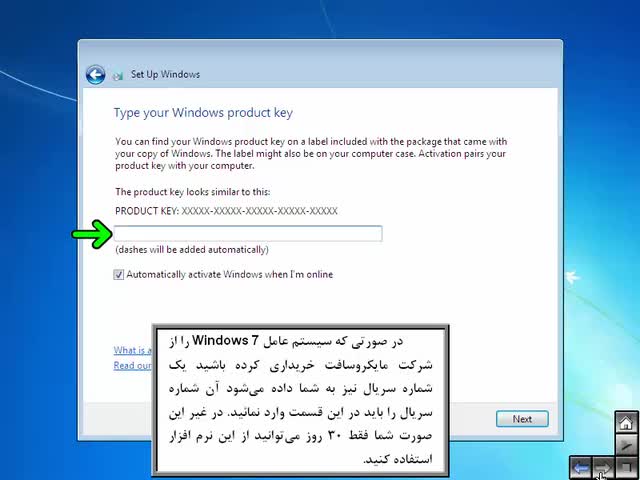Toggle Automatically activate Windows when I'm online checkbox
640x480 pixels.
[x=118, y=275]
